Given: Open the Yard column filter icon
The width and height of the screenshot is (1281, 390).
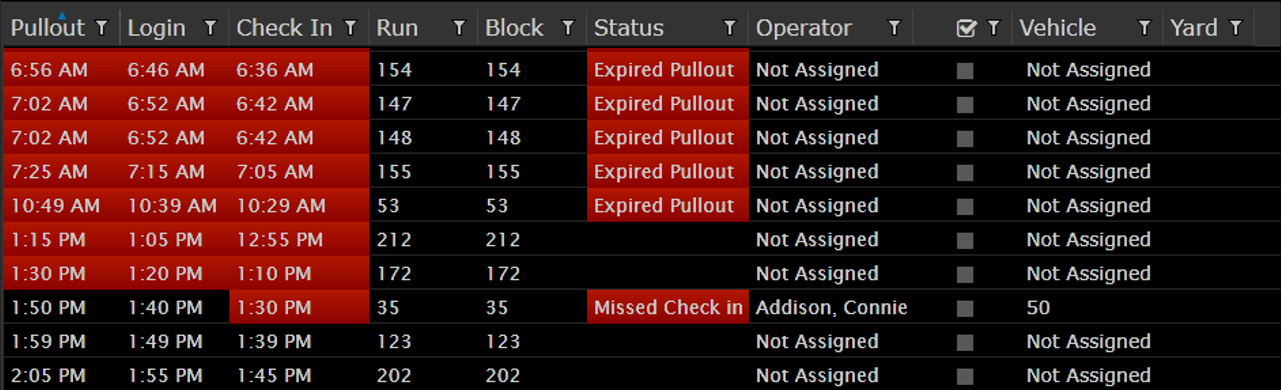Looking at the screenshot, I should (1236, 29).
